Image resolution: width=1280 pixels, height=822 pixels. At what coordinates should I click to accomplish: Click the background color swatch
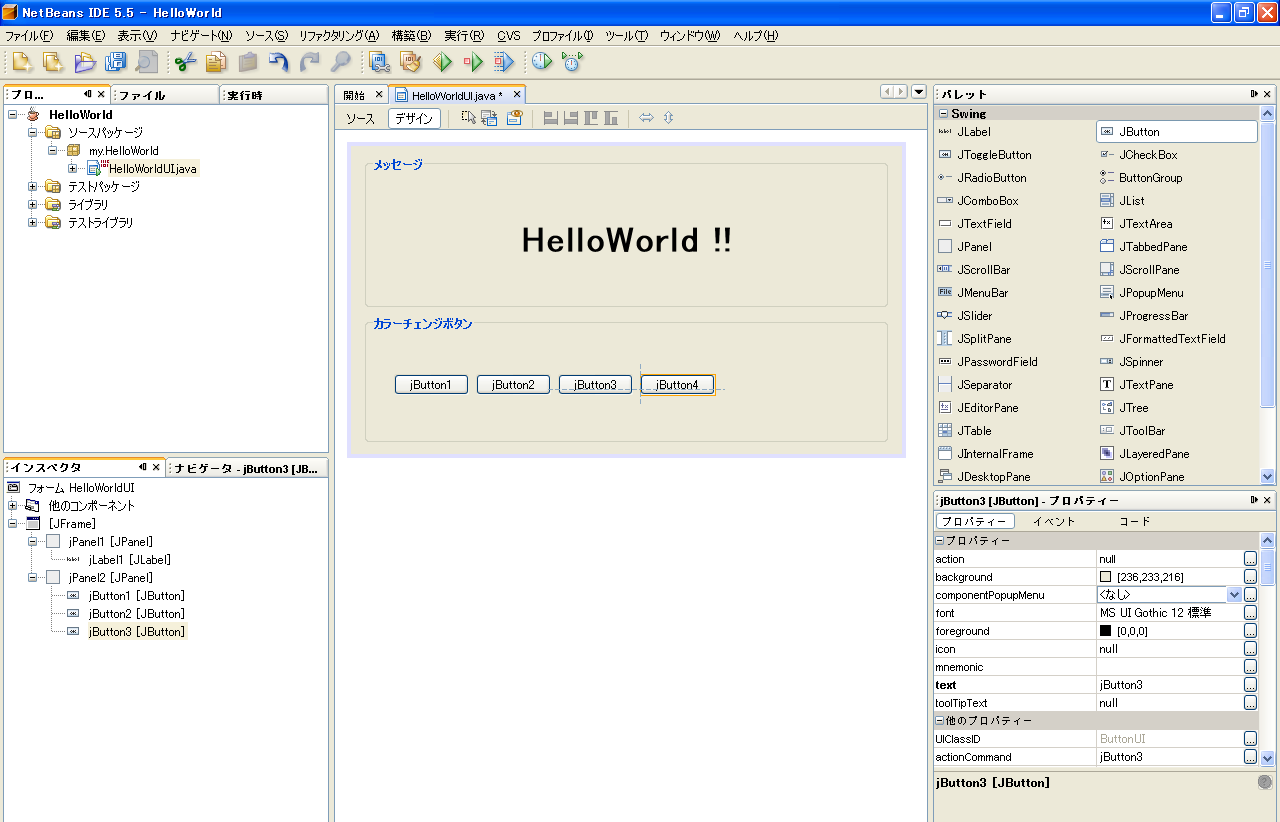tap(1105, 577)
